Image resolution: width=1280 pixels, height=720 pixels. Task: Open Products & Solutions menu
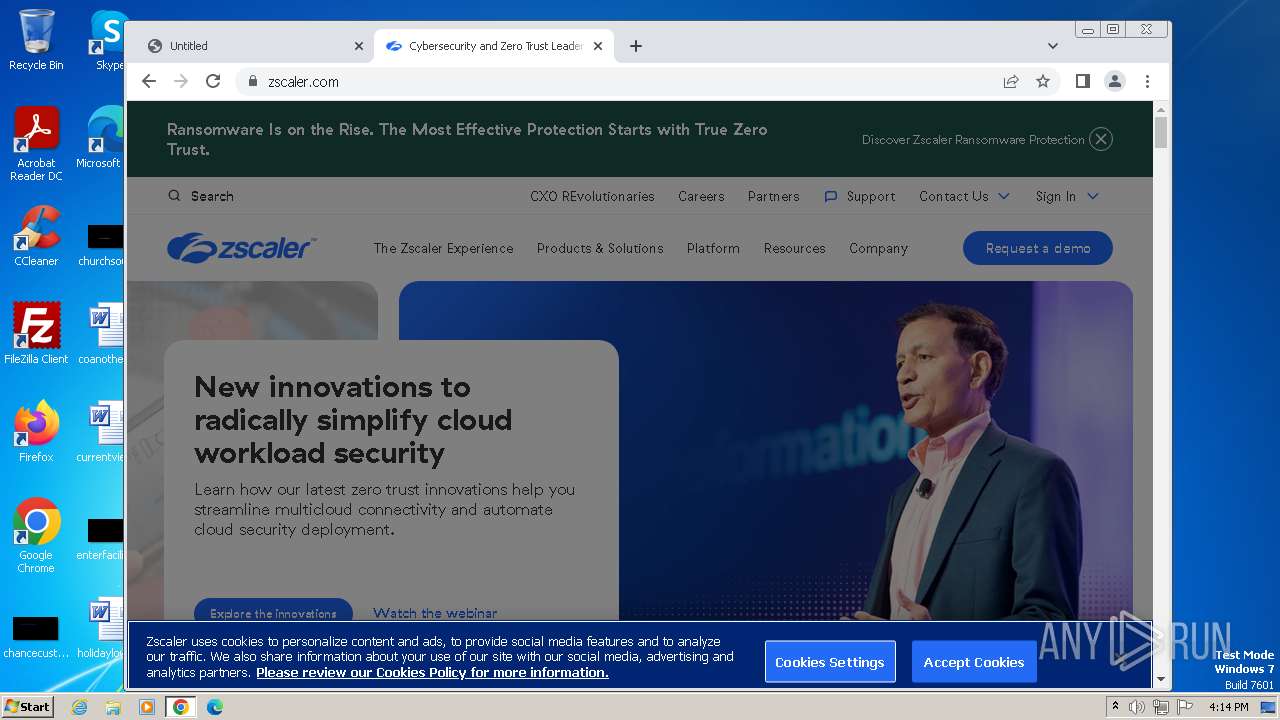[x=600, y=248]
